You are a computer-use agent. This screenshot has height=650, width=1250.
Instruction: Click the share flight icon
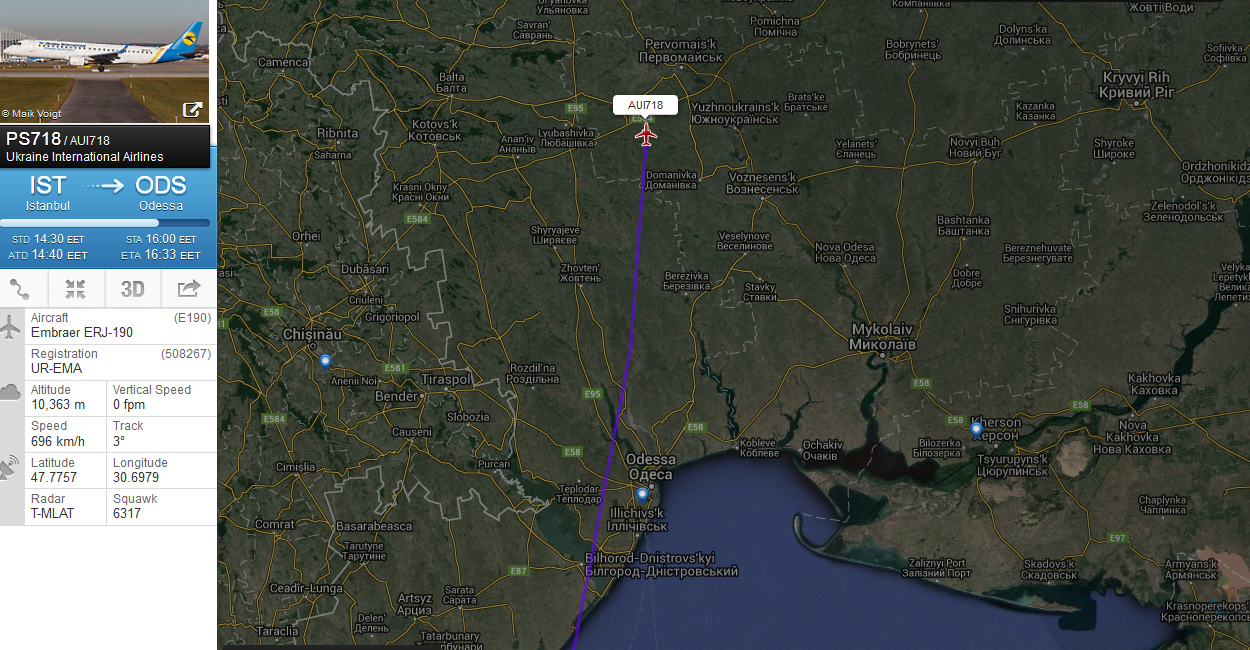click(189, 290)
